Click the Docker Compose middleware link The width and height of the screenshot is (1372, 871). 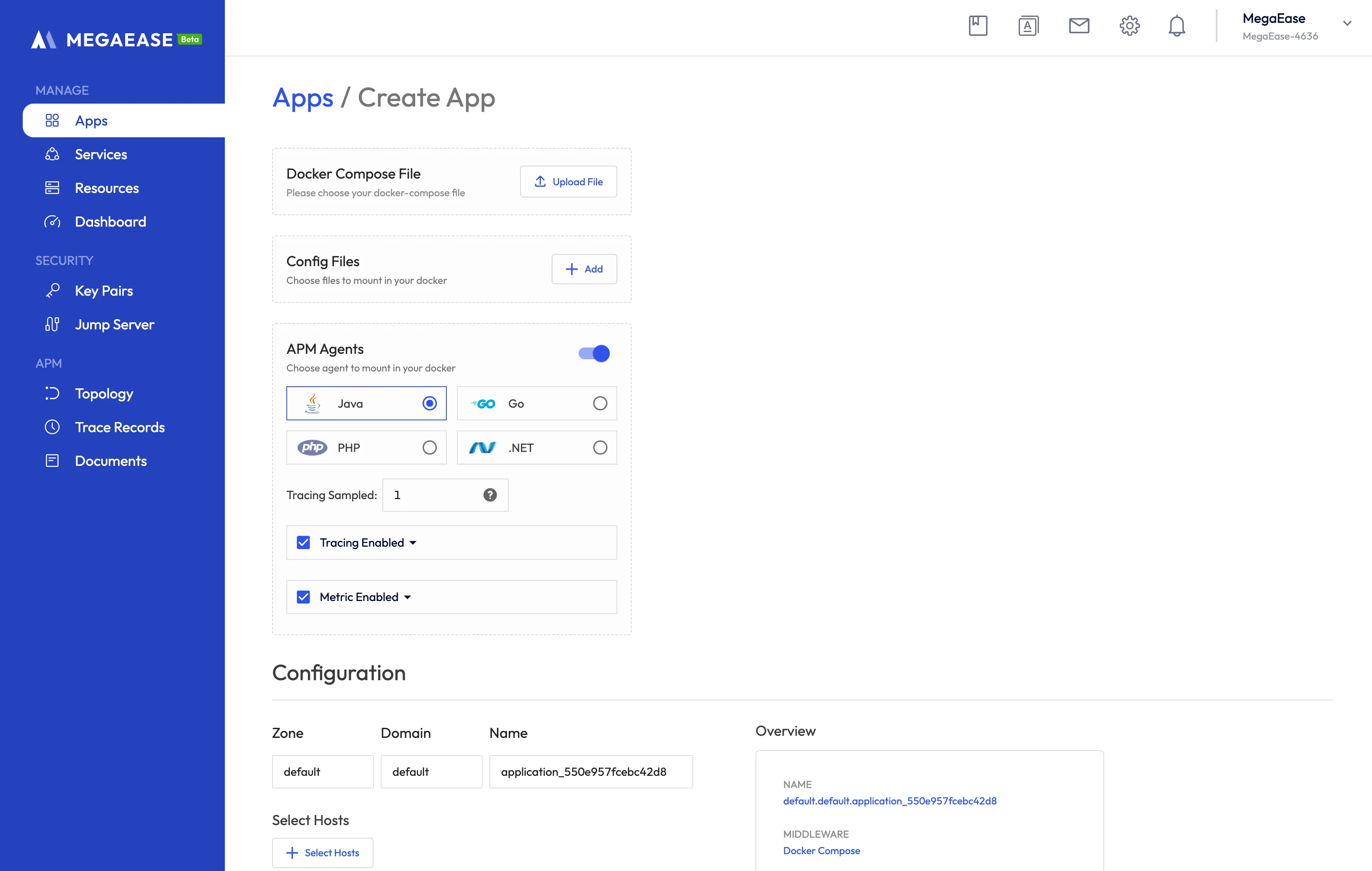[x=821, y=850]
